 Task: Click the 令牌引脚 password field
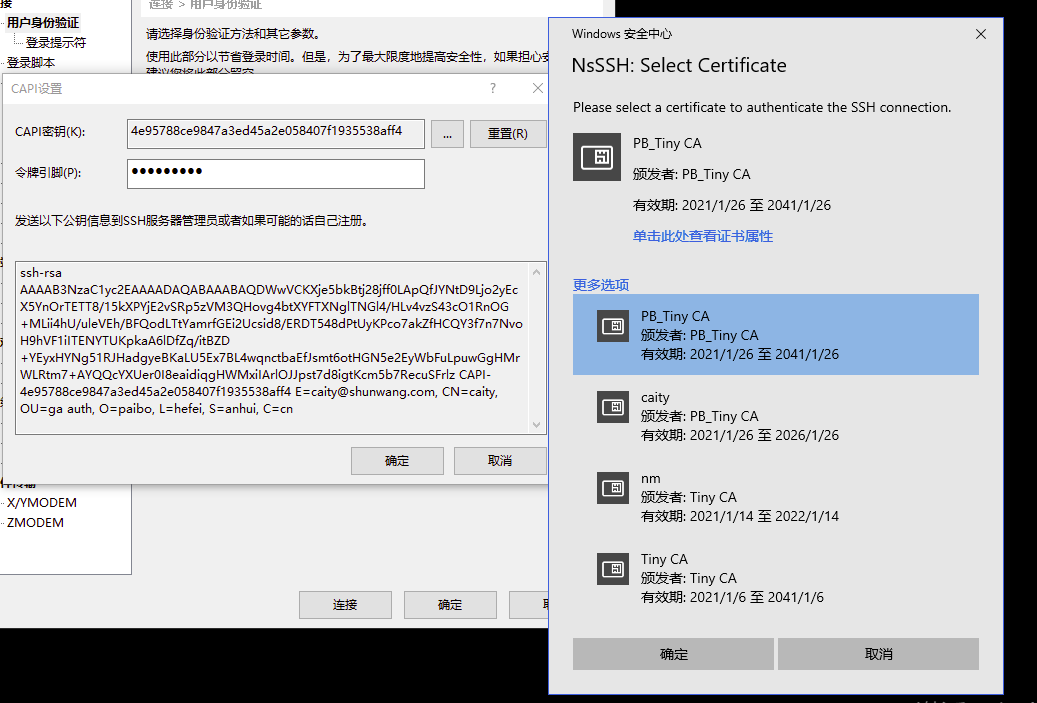[x=276, y=174]
